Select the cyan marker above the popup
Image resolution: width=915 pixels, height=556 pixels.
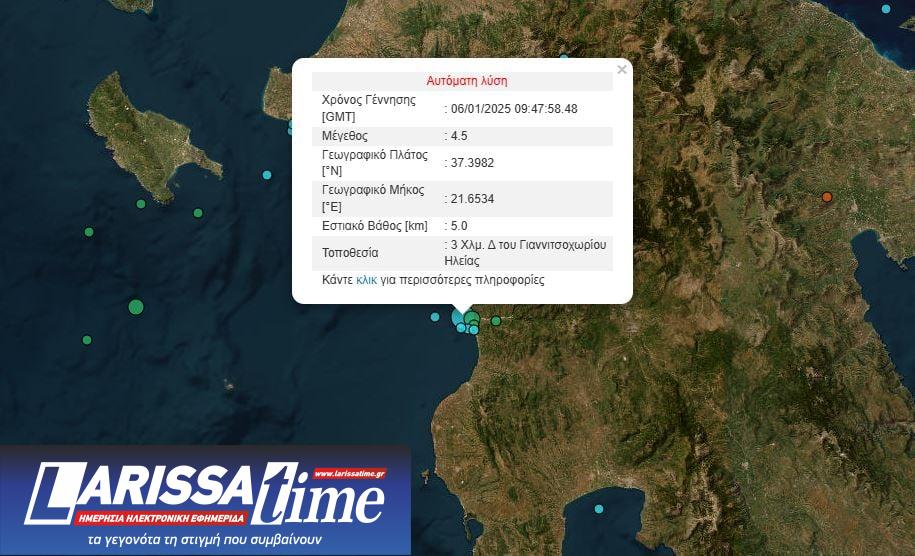[x=563, y=54]
